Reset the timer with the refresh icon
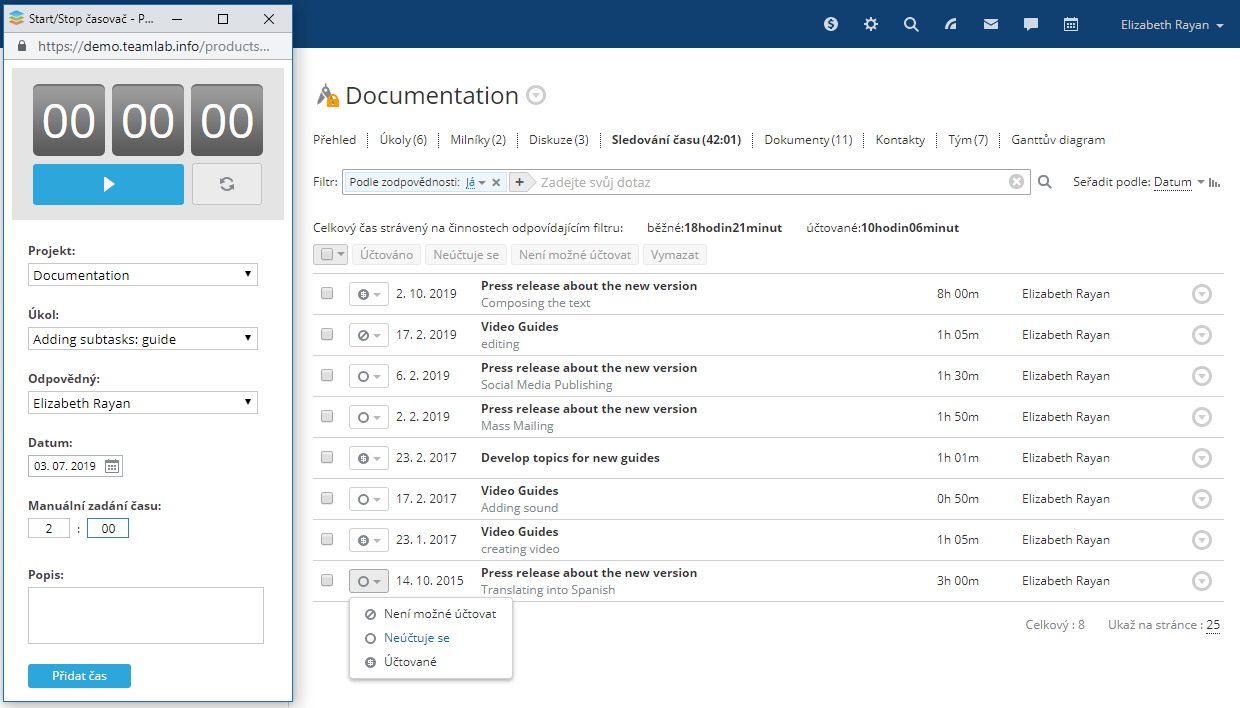 click(x=227, y=184)
